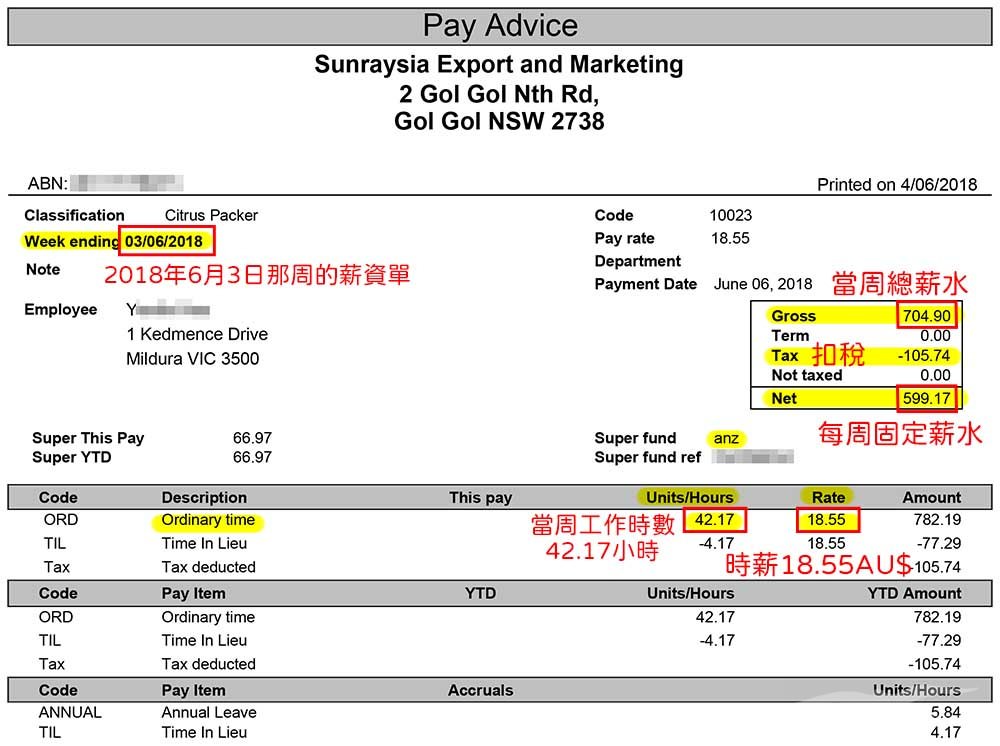Click the "Description" column header
Screen dimensions: 1000x746
tap(204, 497)
